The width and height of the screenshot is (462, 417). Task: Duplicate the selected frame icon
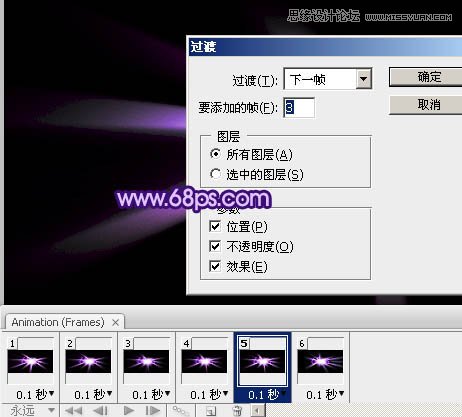(211, 411)
